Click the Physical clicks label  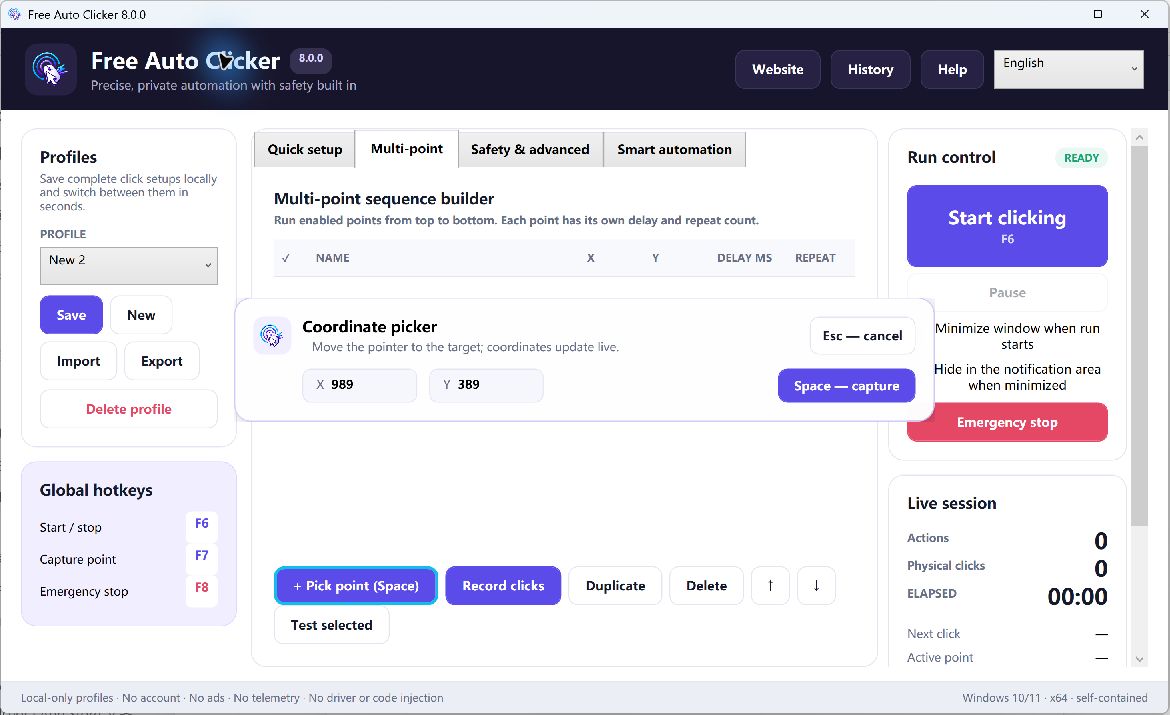point(946,566)
